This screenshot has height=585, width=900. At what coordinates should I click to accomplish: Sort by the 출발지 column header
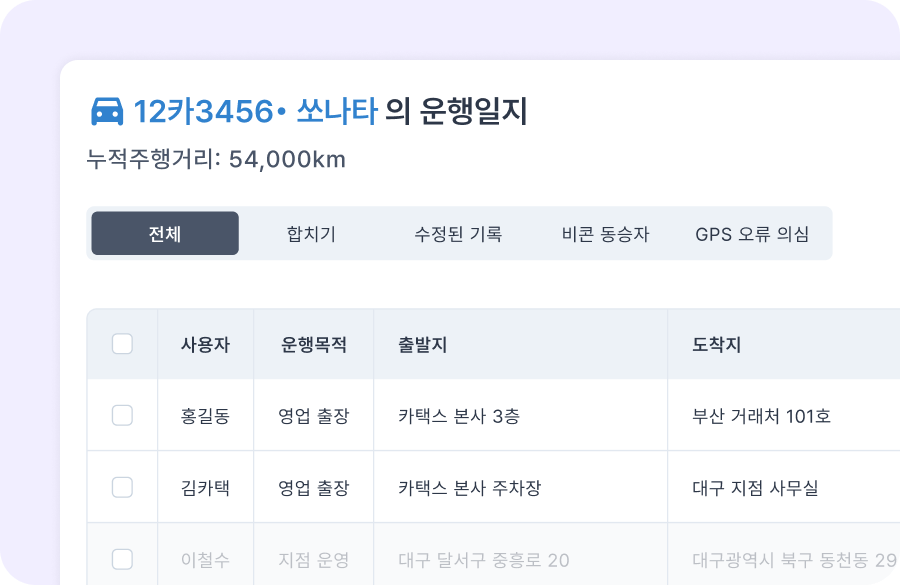pos(422,345)
